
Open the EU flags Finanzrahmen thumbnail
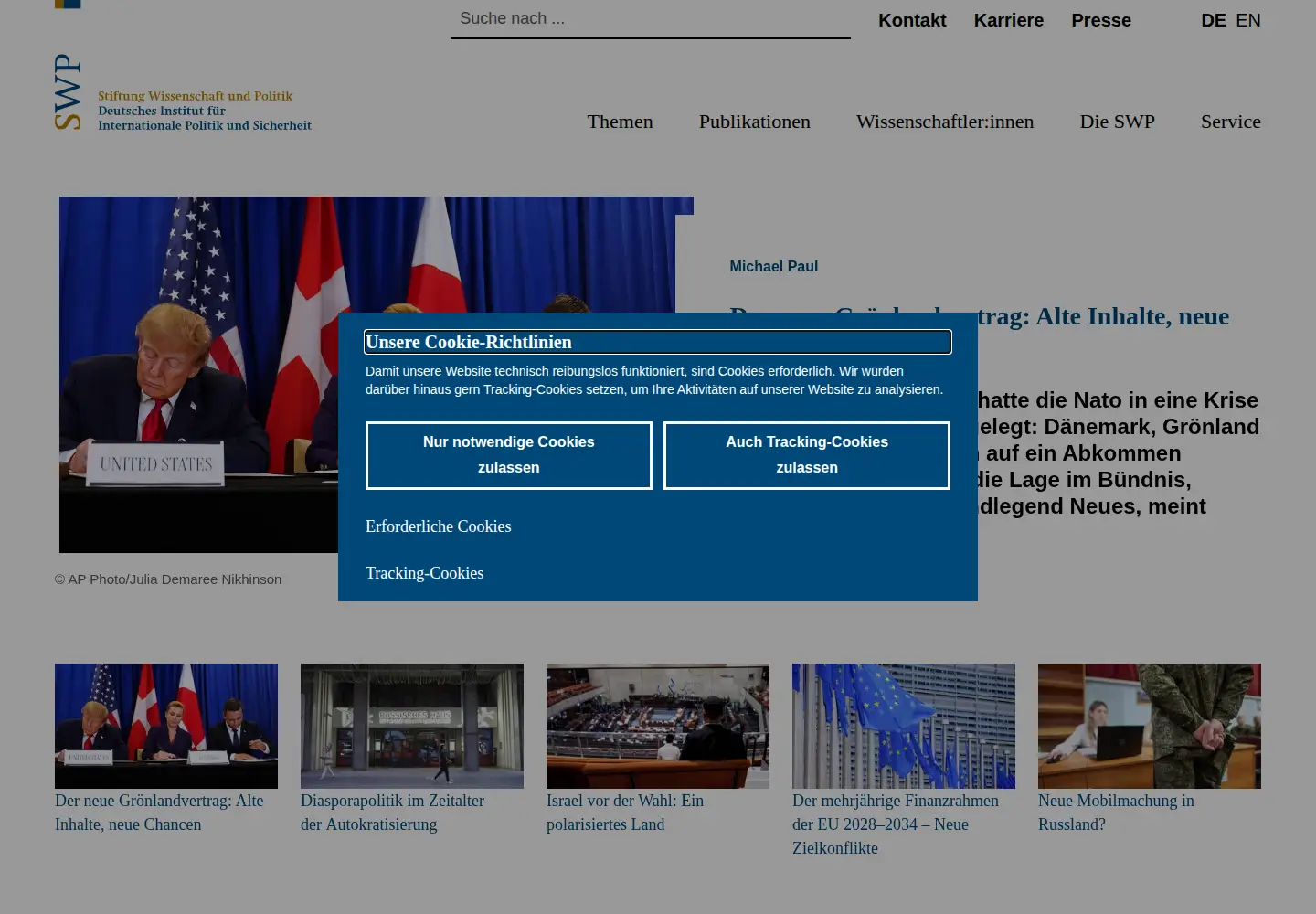tap(904, 726)
